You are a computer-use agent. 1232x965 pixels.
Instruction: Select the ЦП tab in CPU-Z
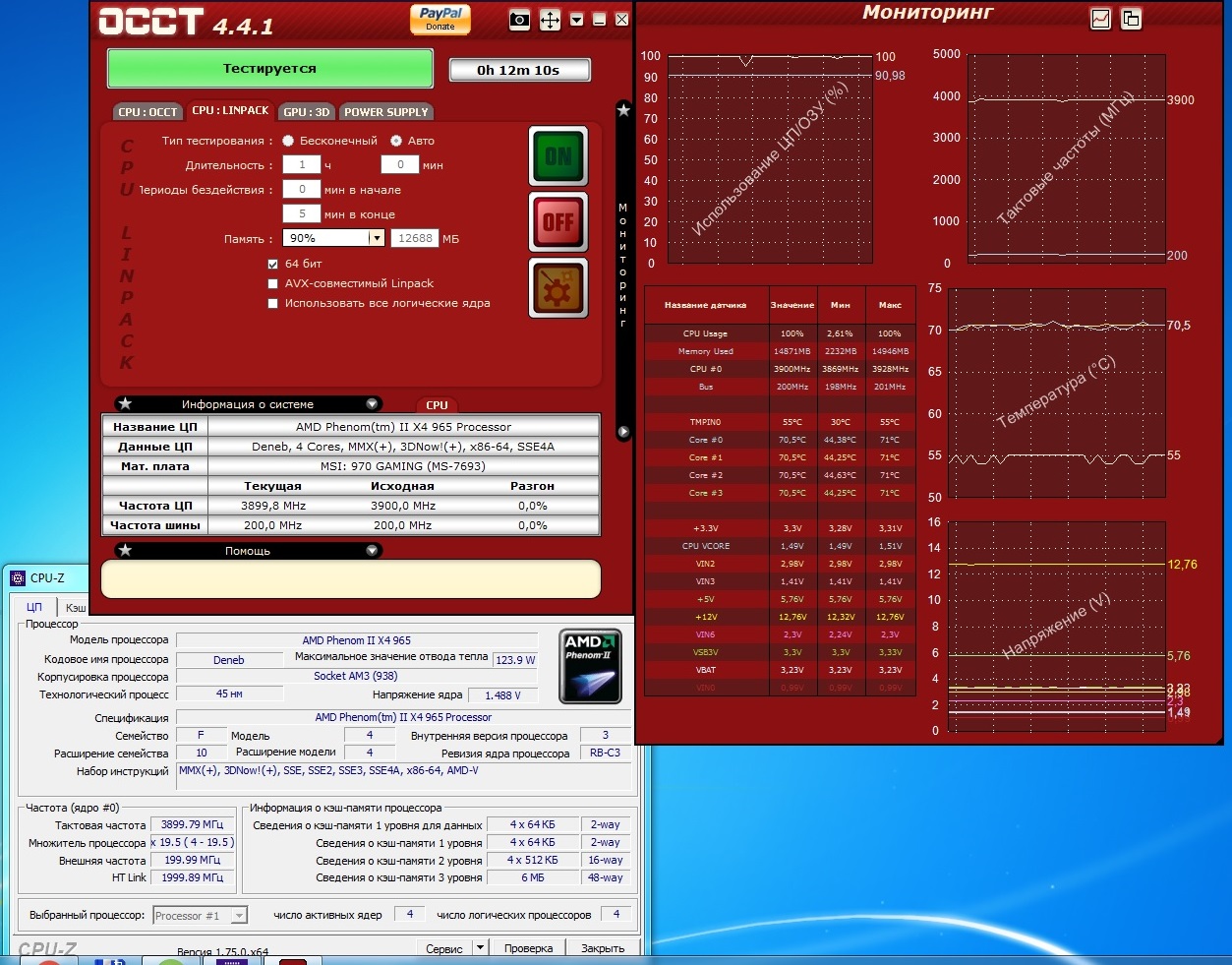click(x=34, y=607)
